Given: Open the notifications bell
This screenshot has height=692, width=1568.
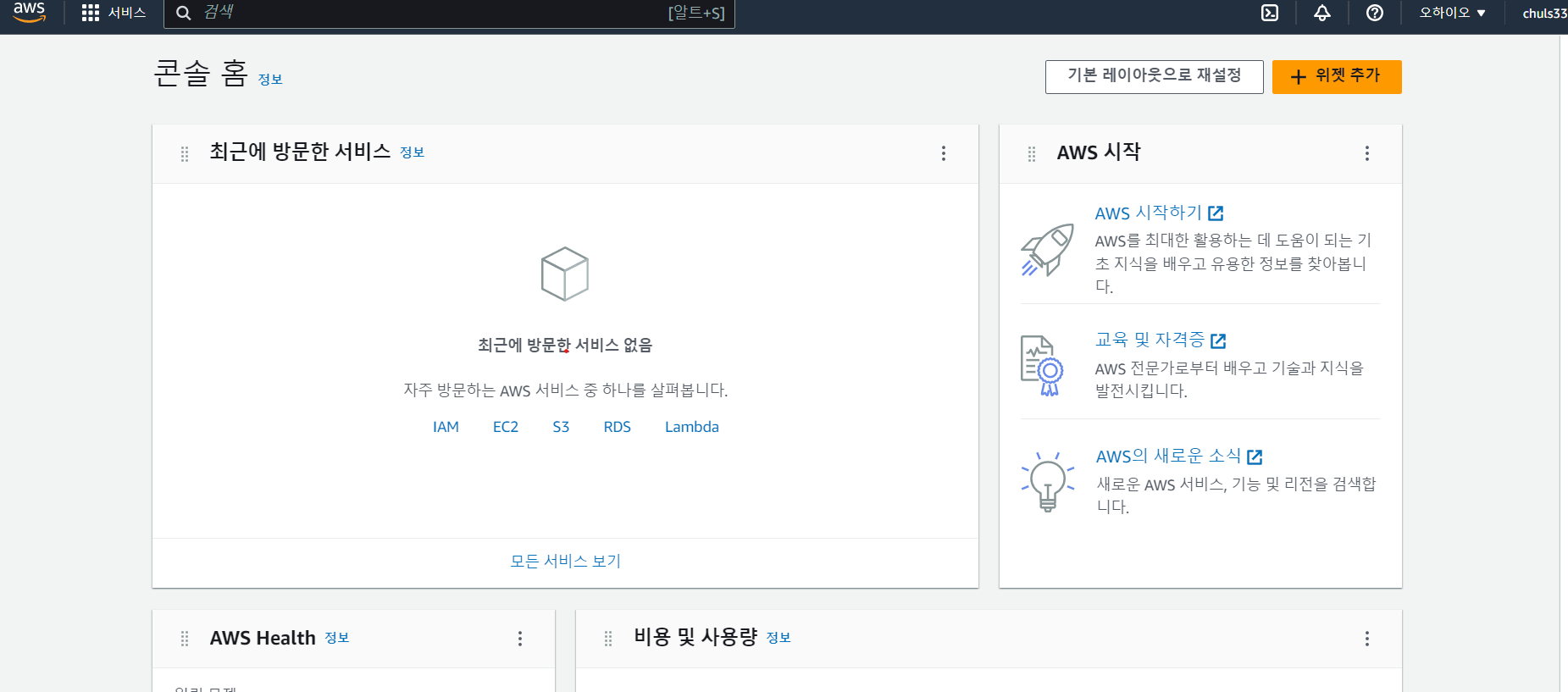Looking at the screenshot, I should tap(1322, 13).
